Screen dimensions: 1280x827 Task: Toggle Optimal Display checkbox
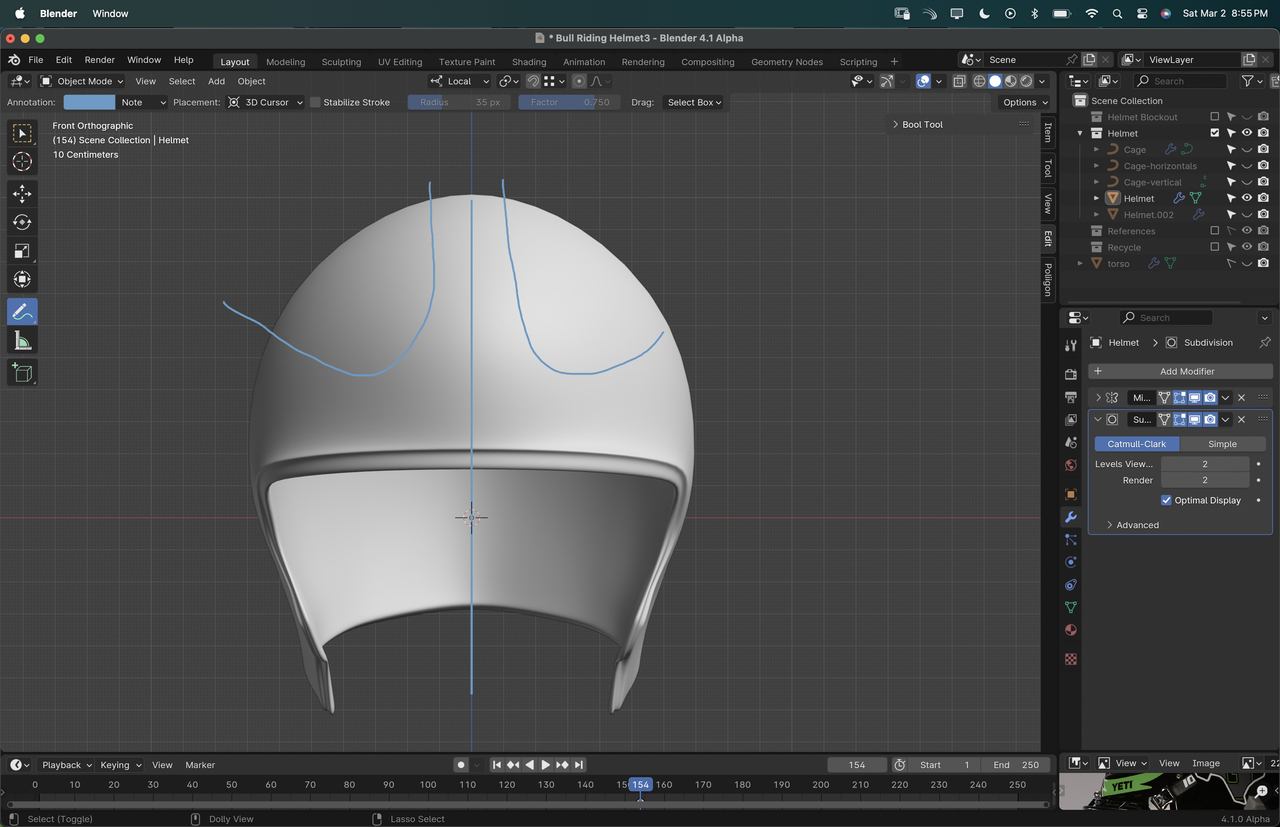1166,500
